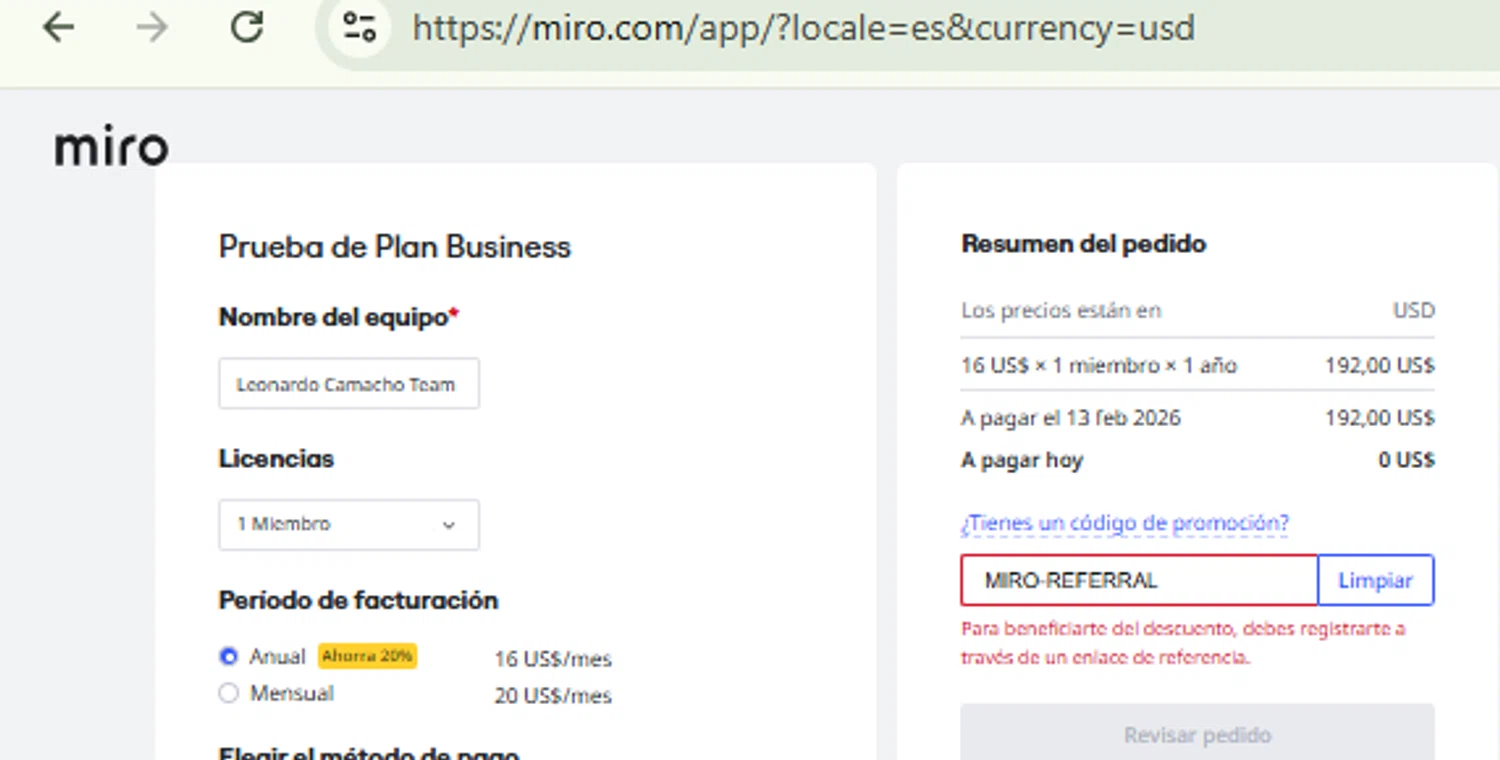This screenshot has height=760, width=1500.
Task: Click the 16 US$/mes annual price
Action: pos(553,659)
